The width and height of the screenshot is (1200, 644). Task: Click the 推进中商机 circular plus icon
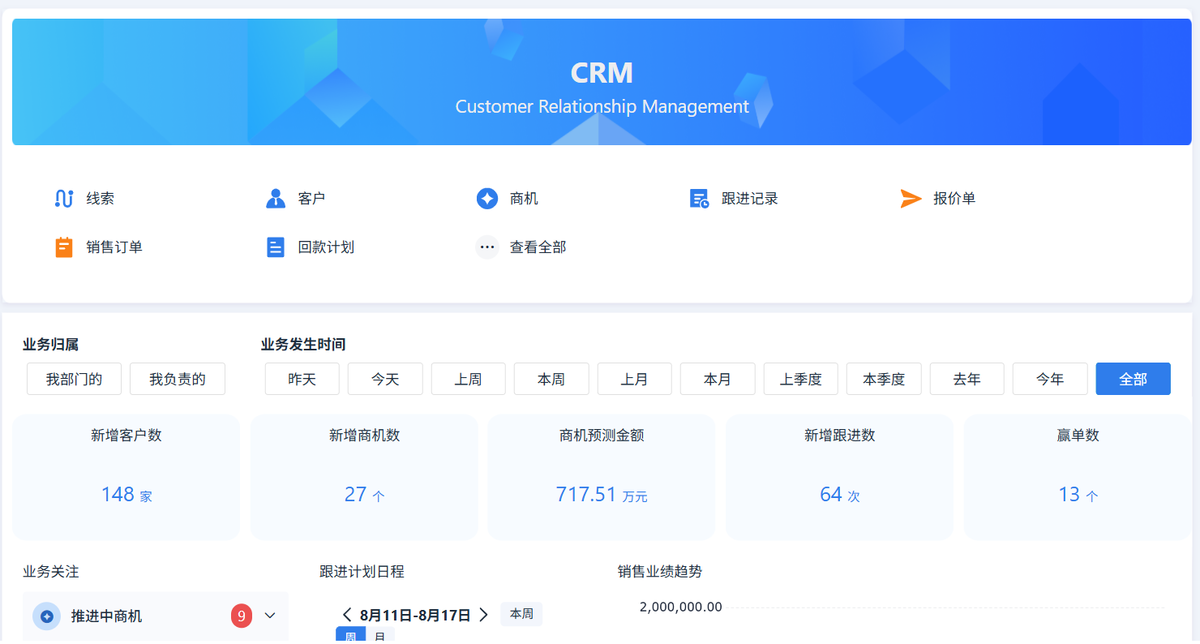pos(46,616)
